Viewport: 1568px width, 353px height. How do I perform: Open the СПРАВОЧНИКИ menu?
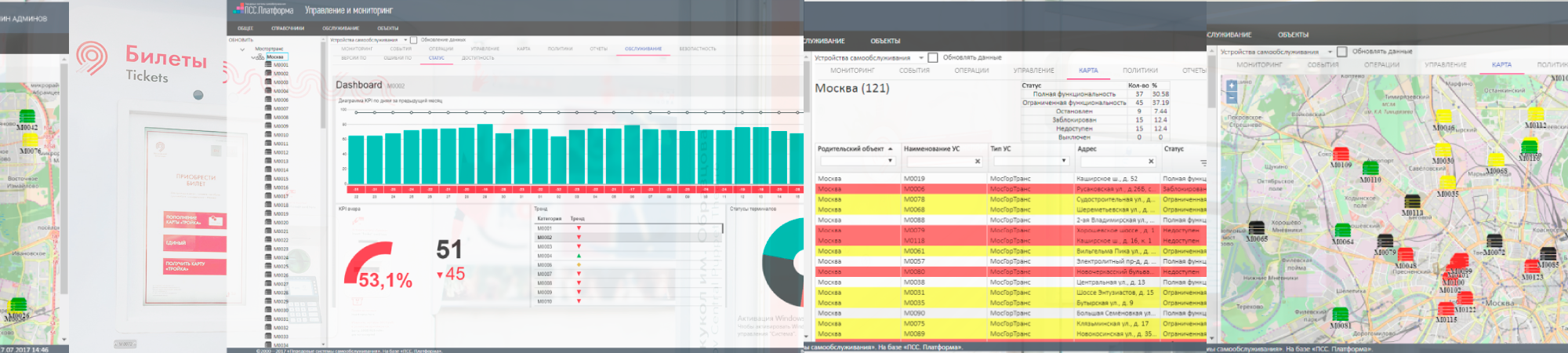288,28
